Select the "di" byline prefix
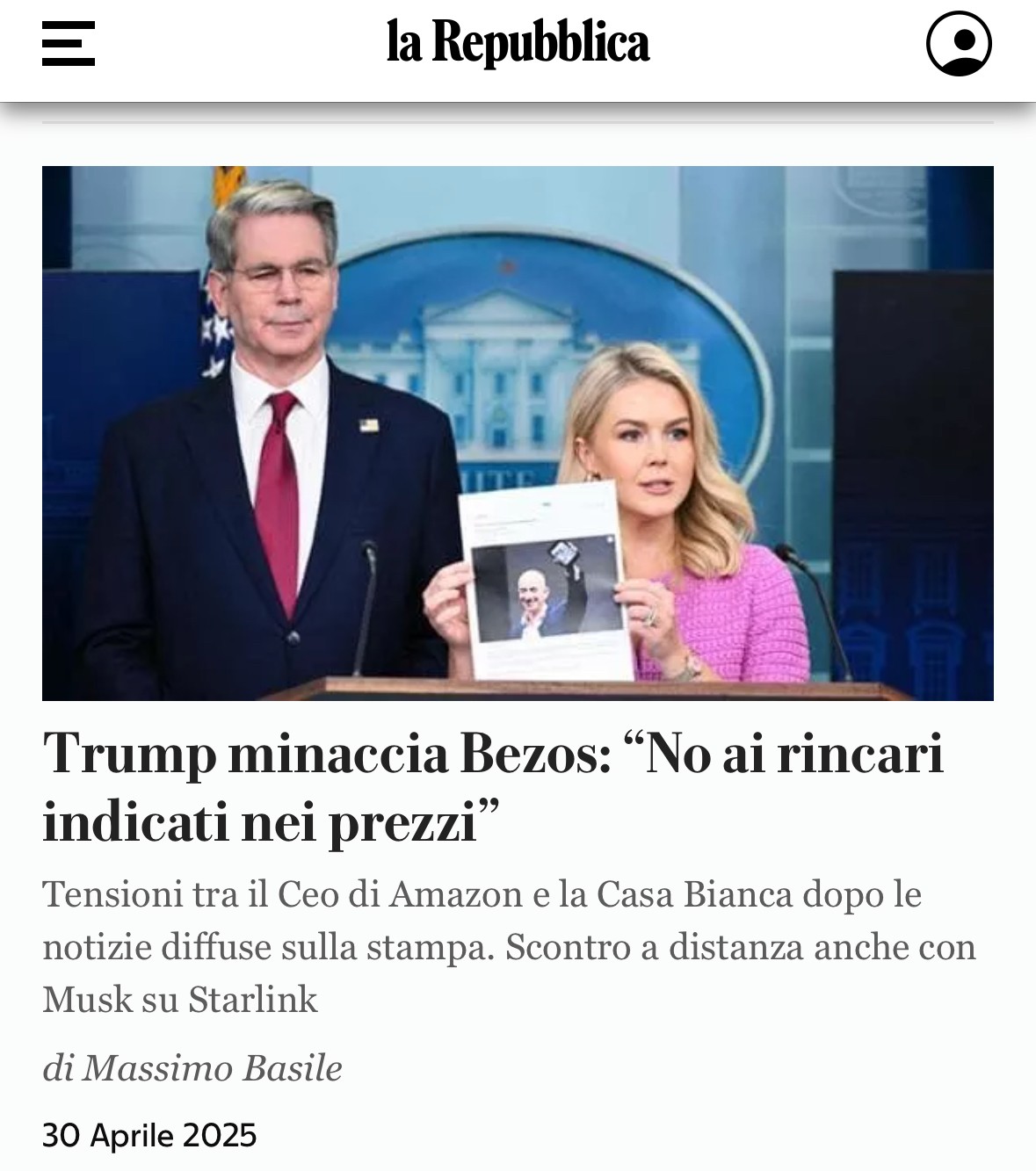 58,1068
